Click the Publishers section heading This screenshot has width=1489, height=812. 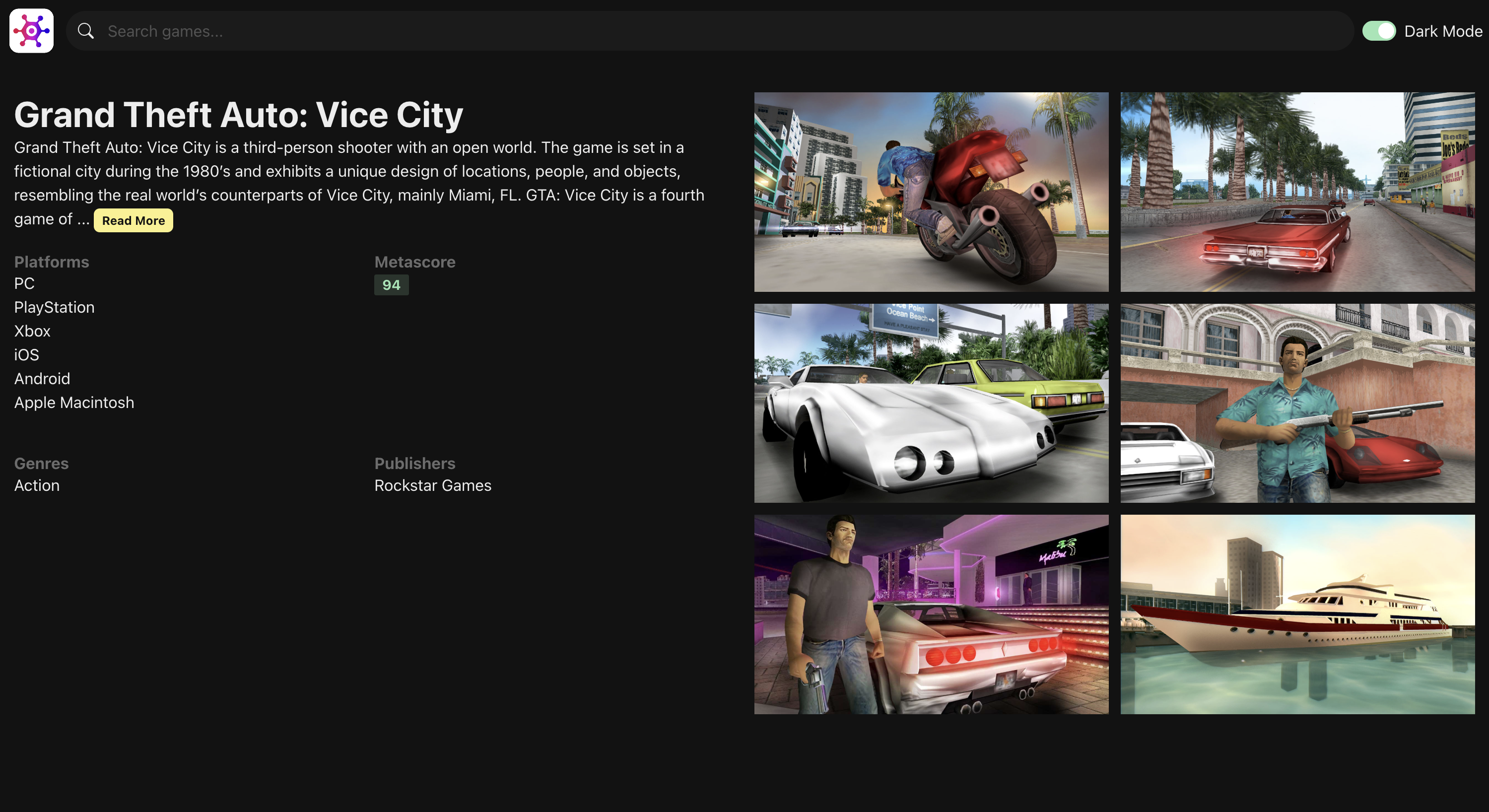415,464
